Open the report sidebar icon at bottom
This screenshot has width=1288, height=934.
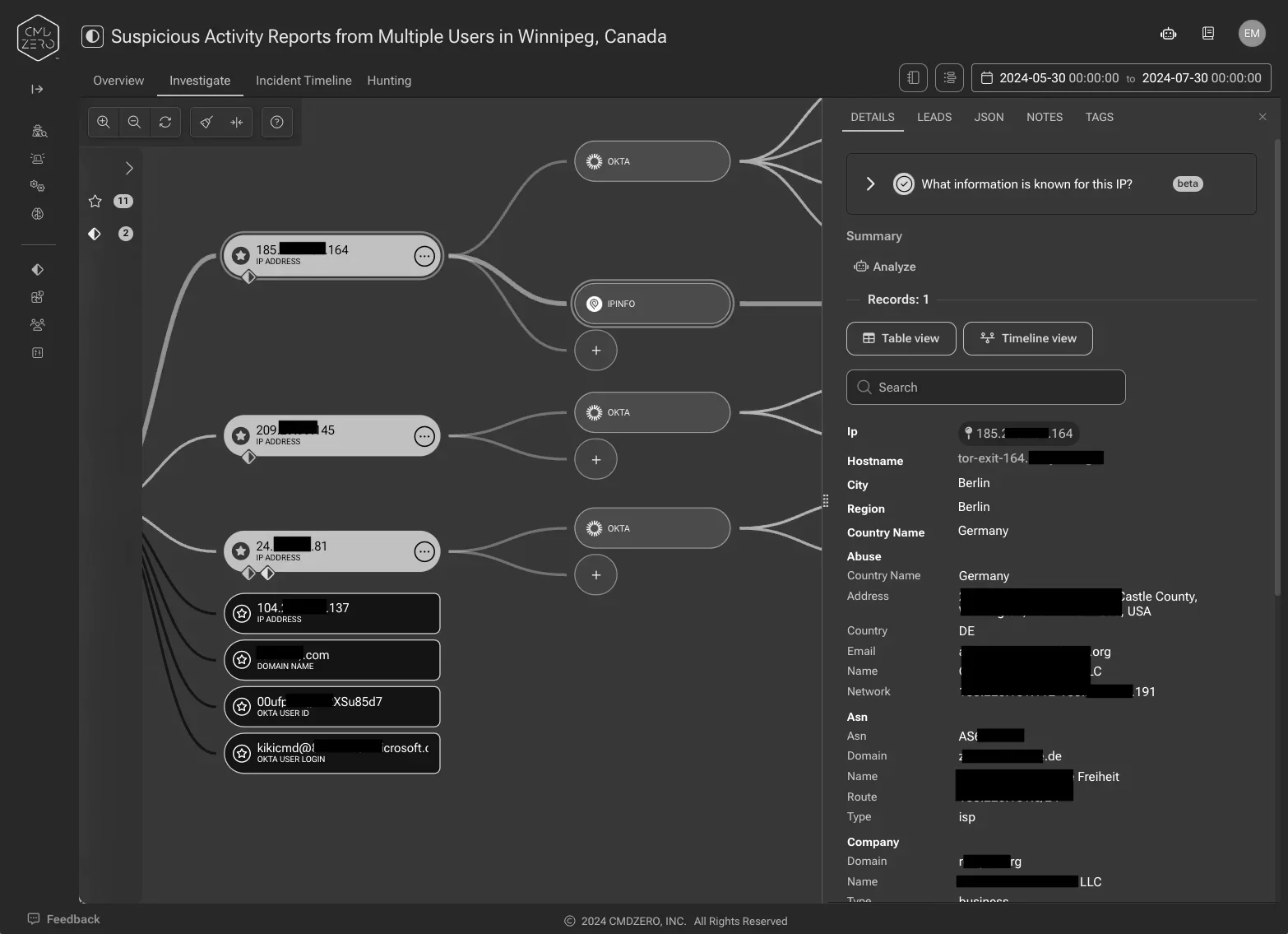[38, 353]
